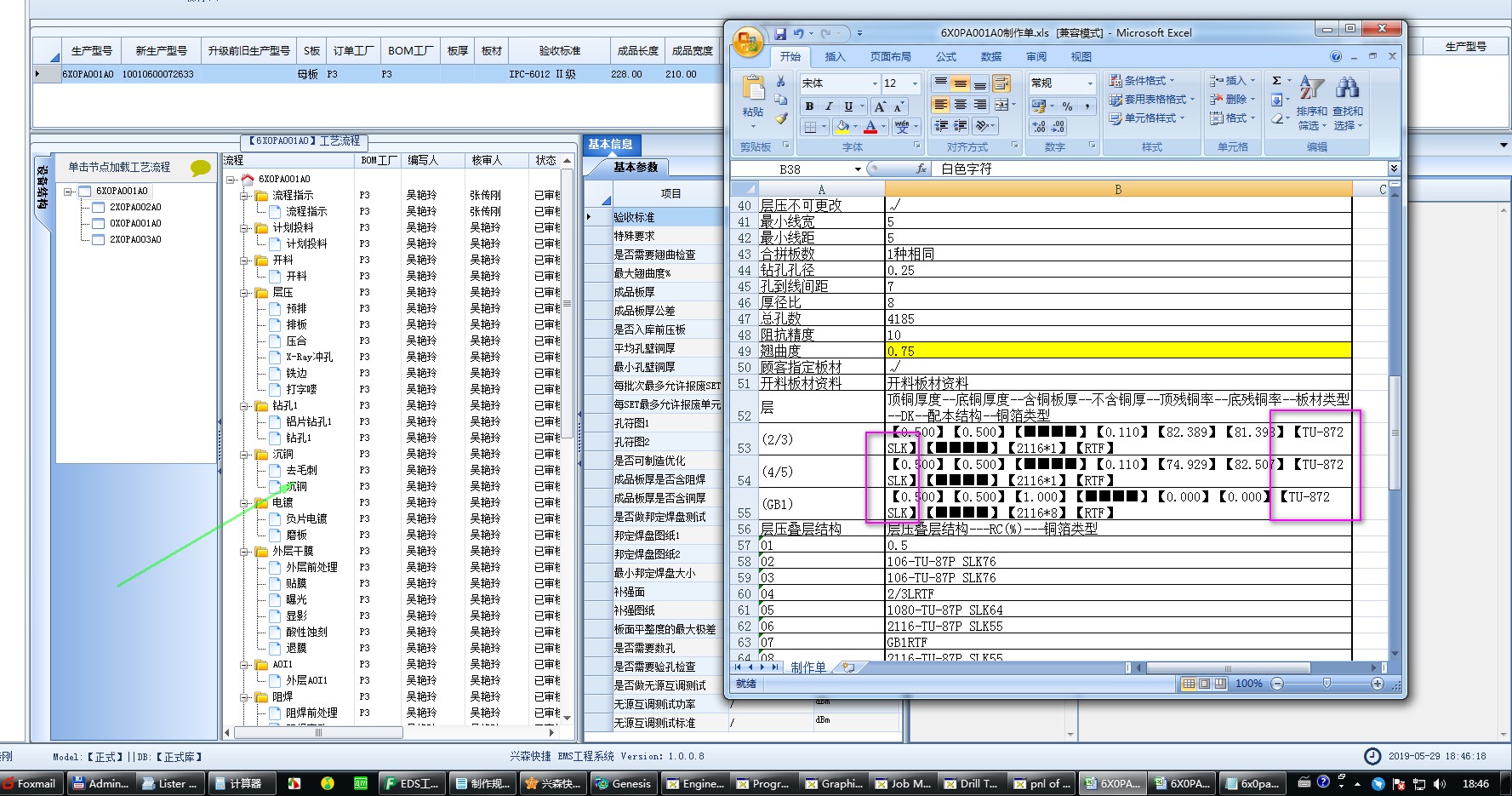Undo the last action in Excel
1512x796 pixels.
[x=798, y=33]
